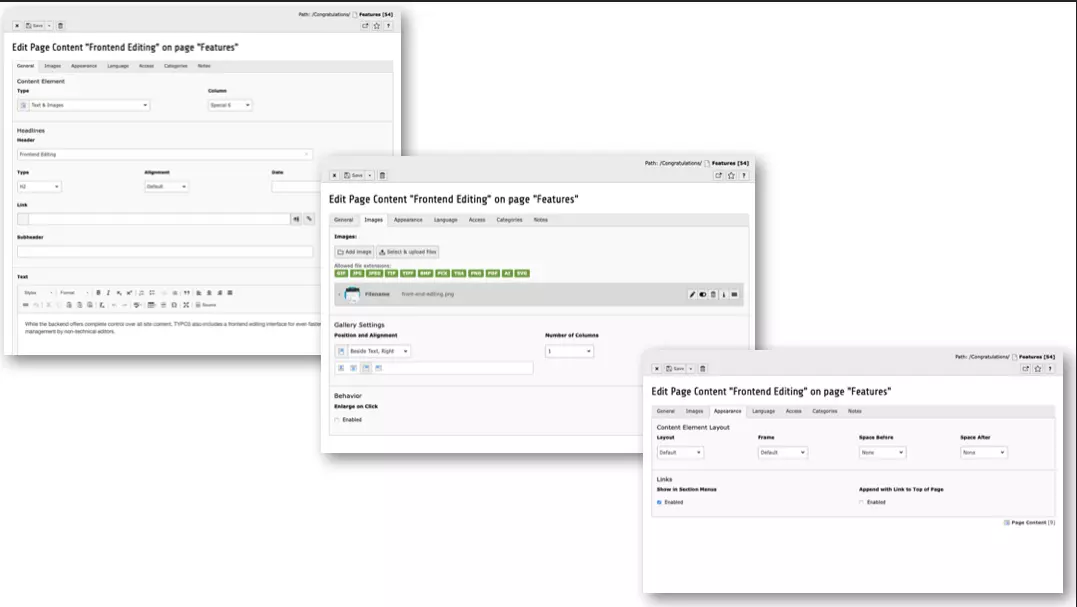Click the front-end-editing.png image thumbnail
The height and width of the screenshot is (607, 1077).
click(x=352, y=294)
